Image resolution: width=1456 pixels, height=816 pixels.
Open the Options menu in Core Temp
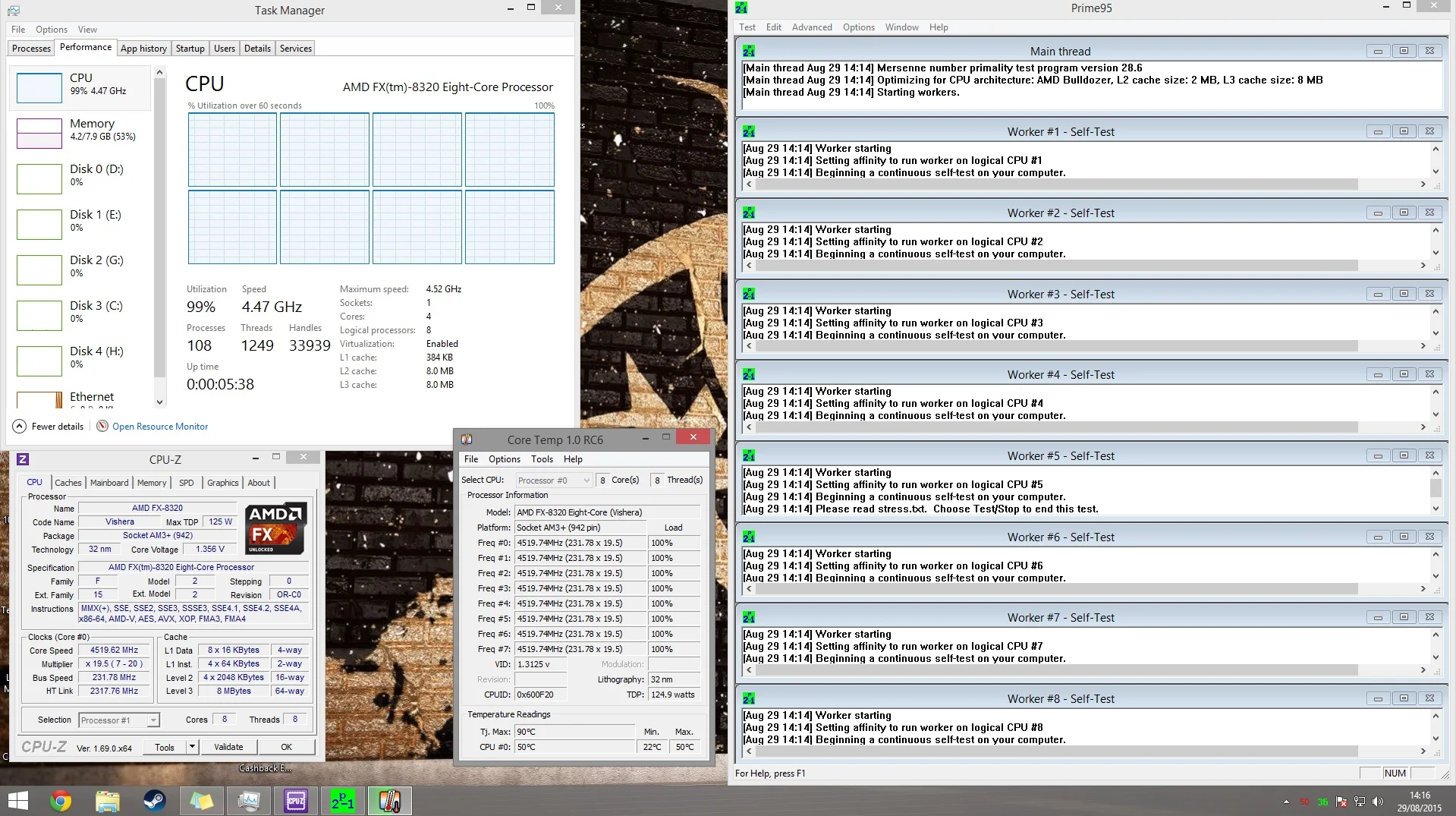click(x=505, y=459)
